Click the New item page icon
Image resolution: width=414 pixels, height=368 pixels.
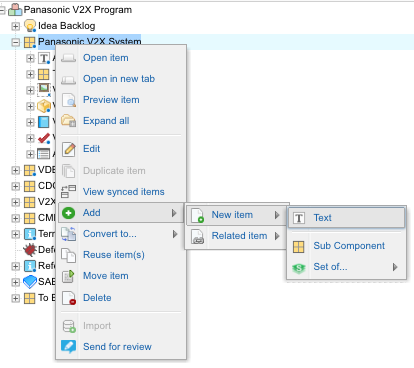click(x=197, y=215)
